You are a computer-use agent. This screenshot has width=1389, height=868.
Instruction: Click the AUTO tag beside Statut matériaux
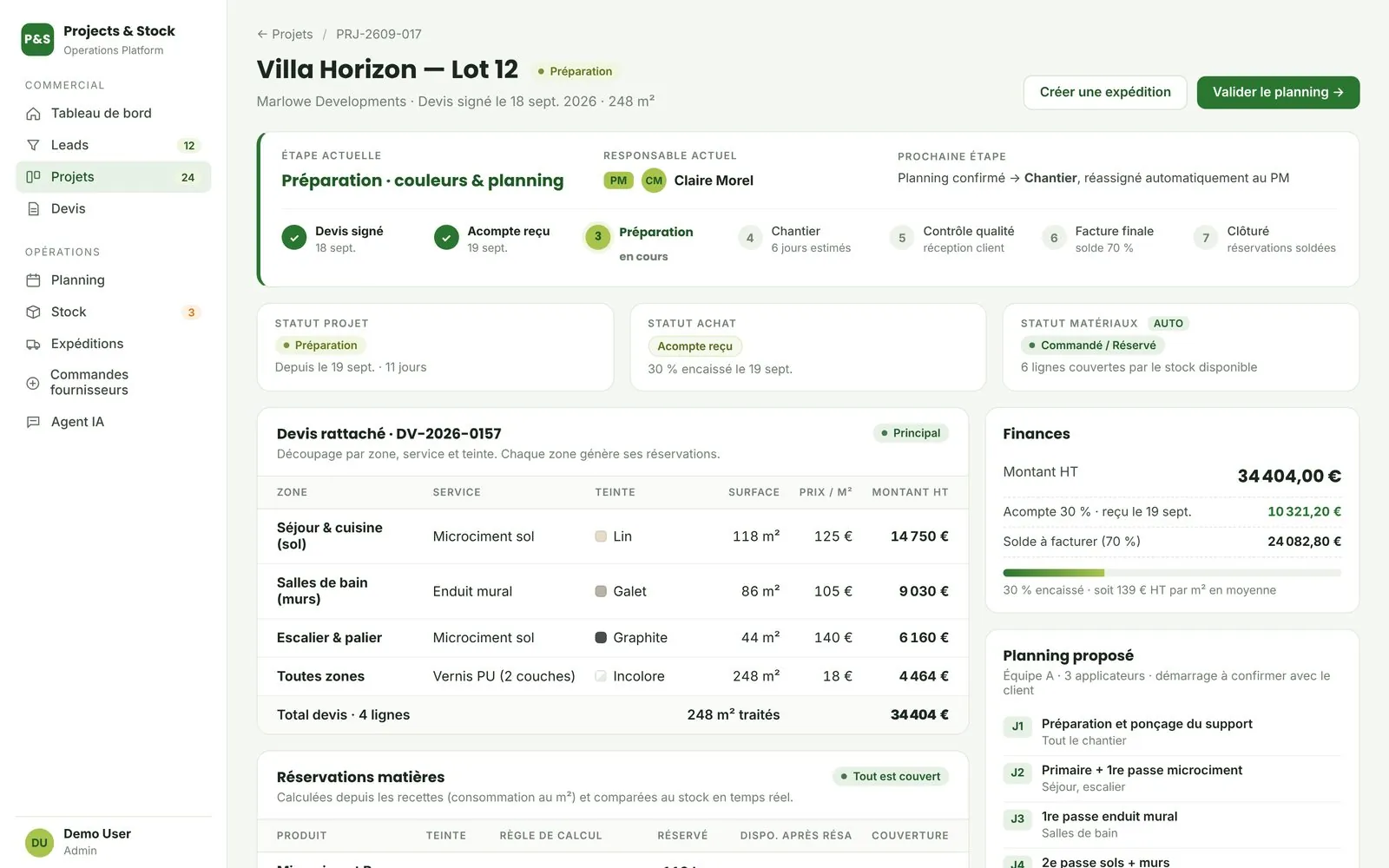[x=1168, y=323]
